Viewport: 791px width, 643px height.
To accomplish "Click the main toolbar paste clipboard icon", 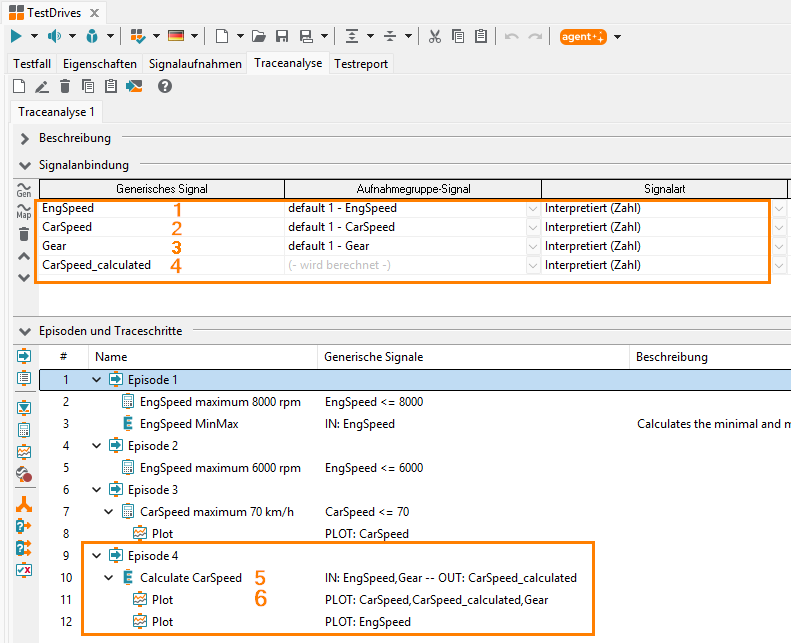I will (481, 36).
